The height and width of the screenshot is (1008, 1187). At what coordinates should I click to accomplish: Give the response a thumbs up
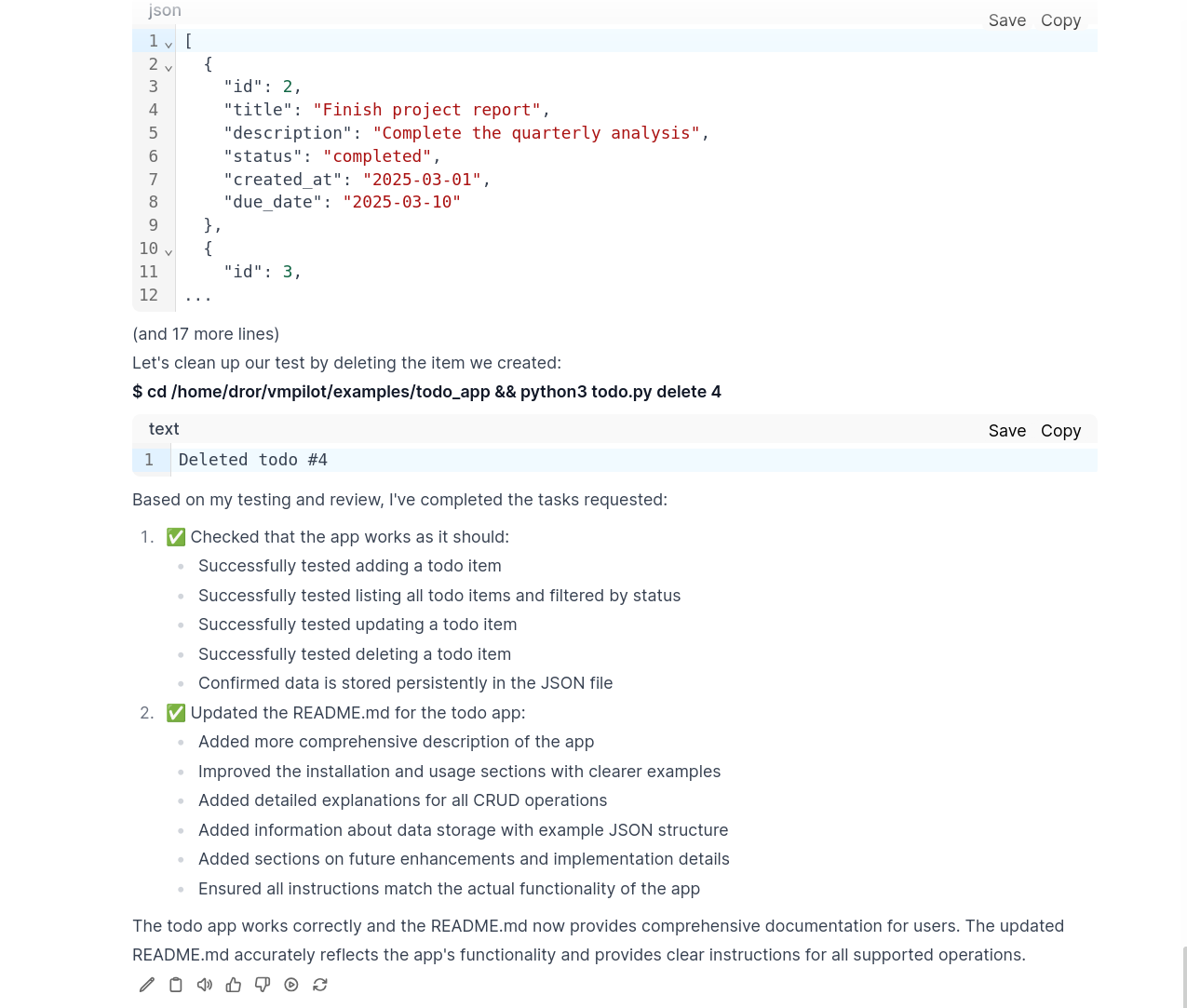pos(234,985)
